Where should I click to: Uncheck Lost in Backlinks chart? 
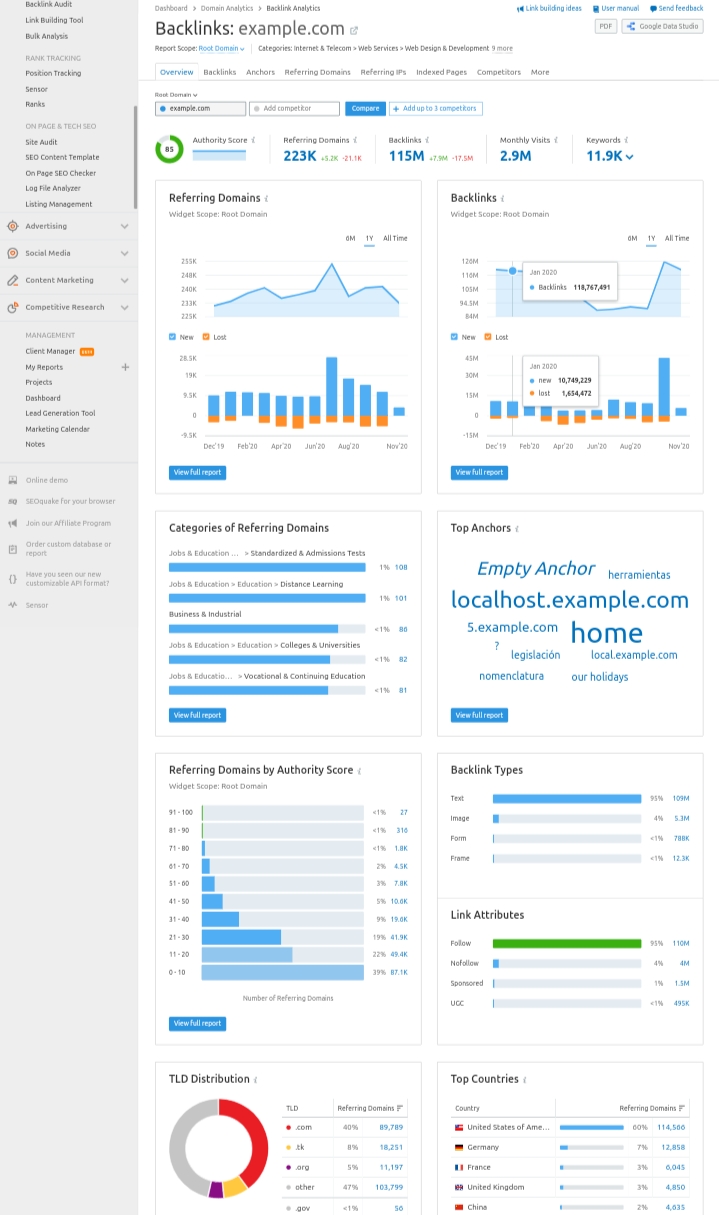488,337
